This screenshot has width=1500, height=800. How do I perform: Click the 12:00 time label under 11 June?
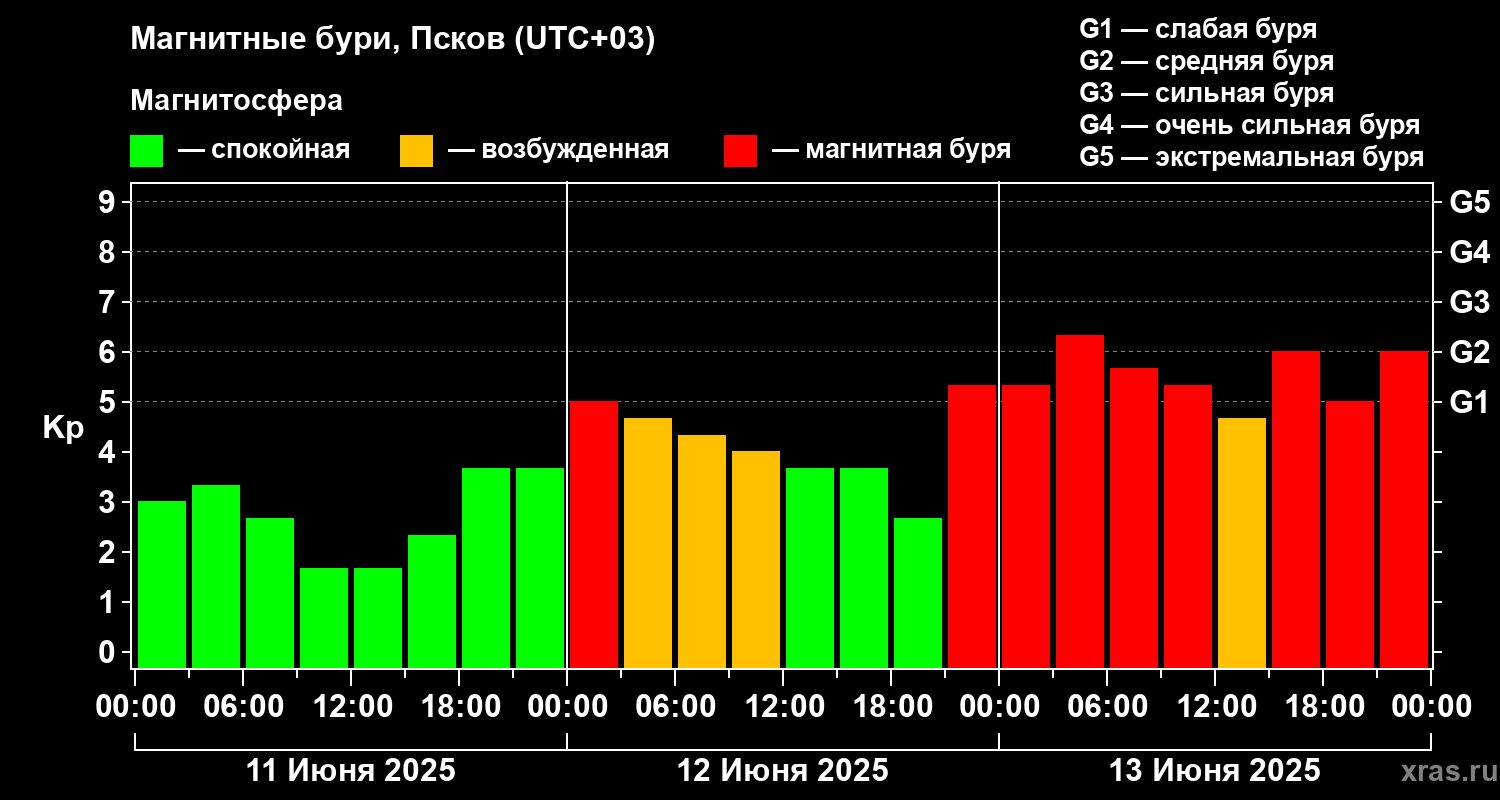pyautogui.click(x=351, y=707)
